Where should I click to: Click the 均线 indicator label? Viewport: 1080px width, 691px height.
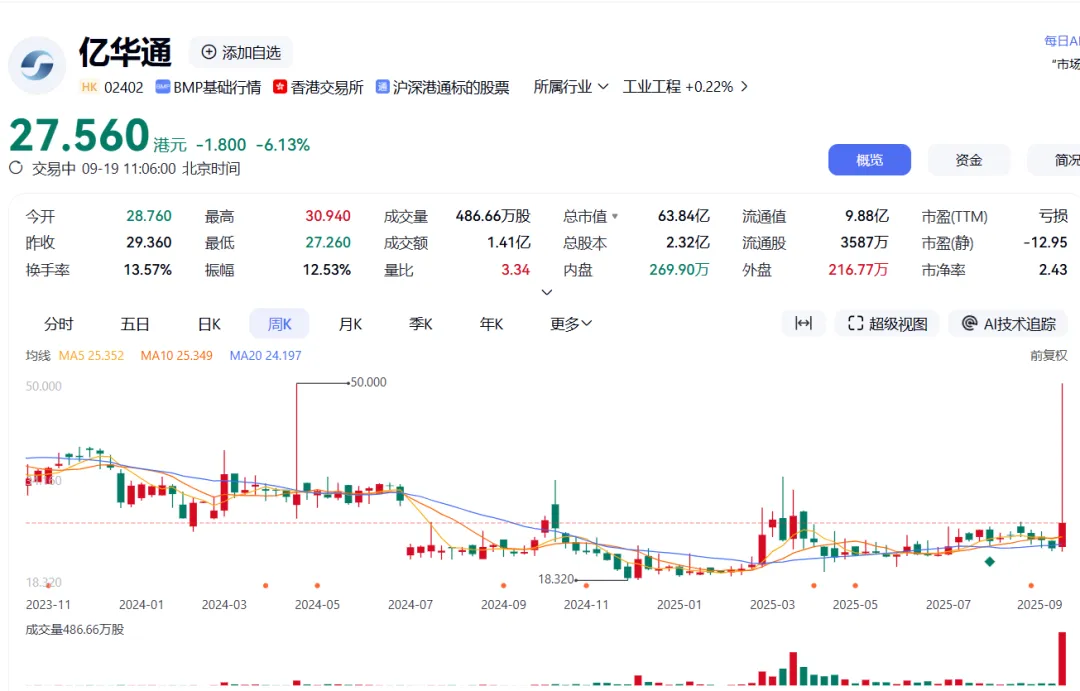[38, 355]
